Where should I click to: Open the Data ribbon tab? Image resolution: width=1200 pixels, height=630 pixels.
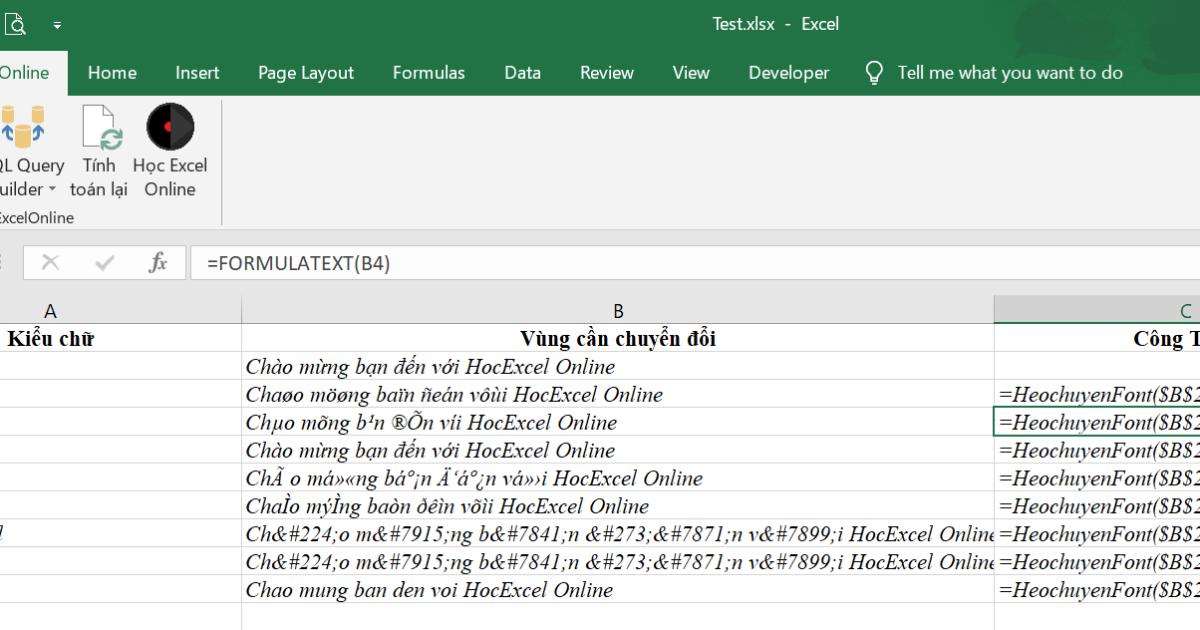pos(522,72)
